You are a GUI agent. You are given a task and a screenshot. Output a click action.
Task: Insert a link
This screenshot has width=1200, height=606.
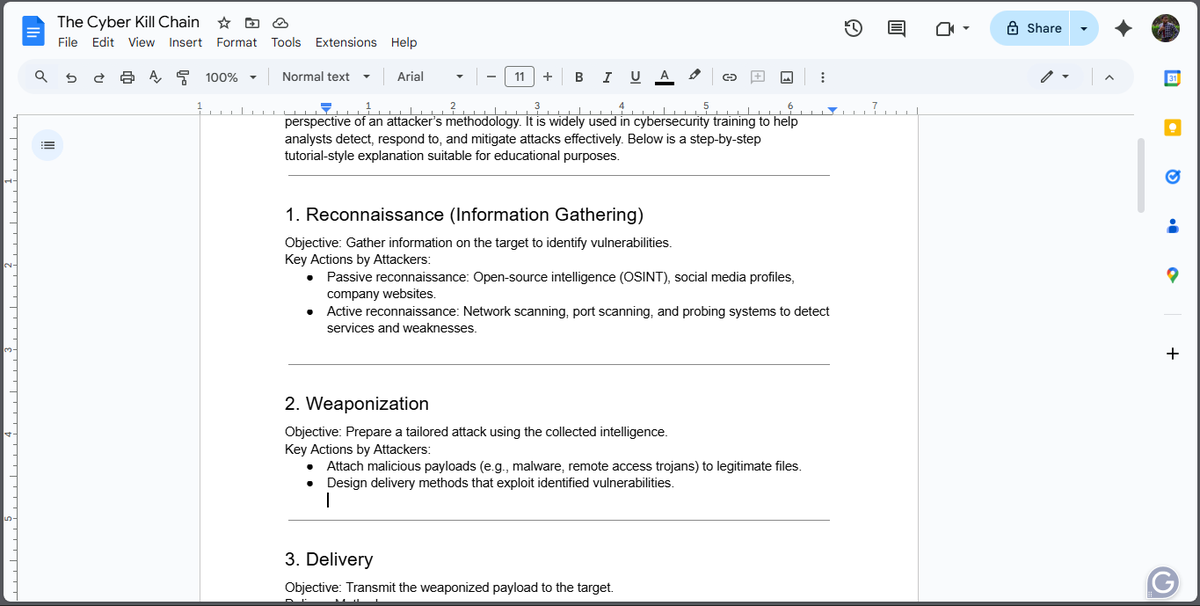[730, 77]
